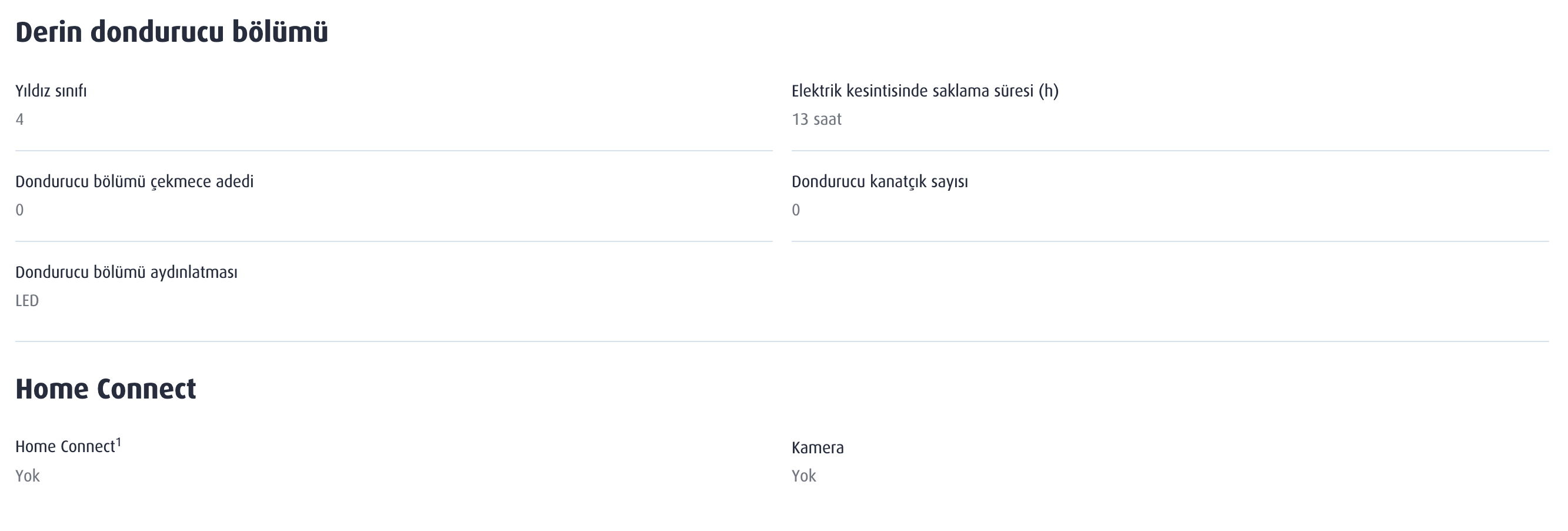
Task: Click separator line above Home Connect section
Action: (782, 341)
